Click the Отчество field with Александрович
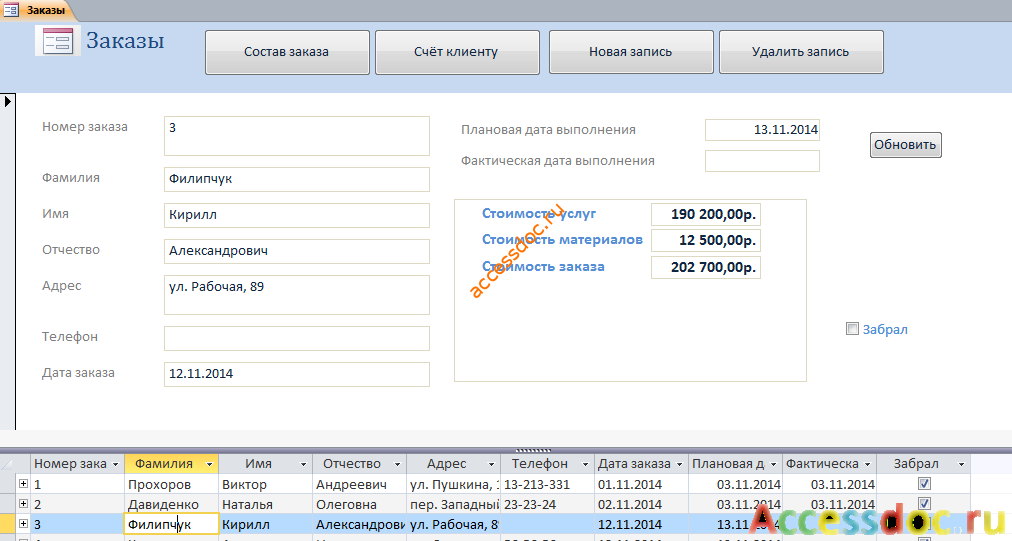Screen dimensions: 1012x541 (x=297, y=251)
